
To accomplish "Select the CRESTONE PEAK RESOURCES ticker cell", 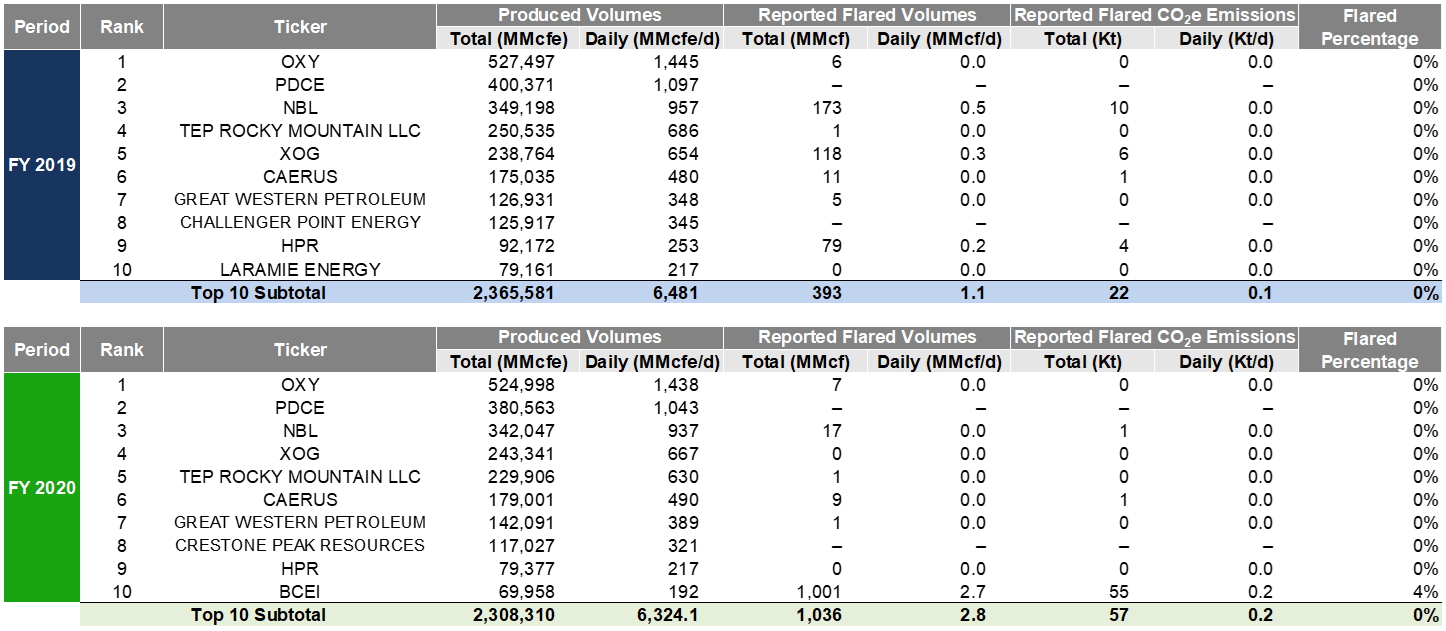I will [x=300, y=545].
